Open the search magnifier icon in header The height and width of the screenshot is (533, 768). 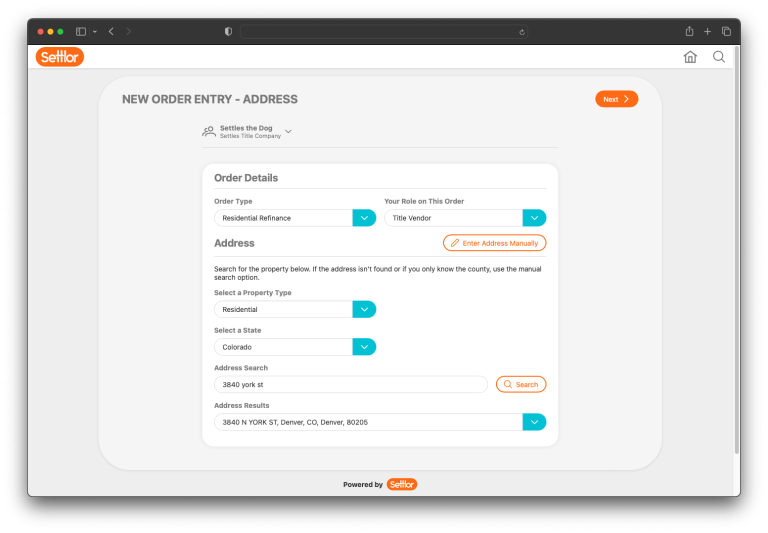[x=719, y=57]
